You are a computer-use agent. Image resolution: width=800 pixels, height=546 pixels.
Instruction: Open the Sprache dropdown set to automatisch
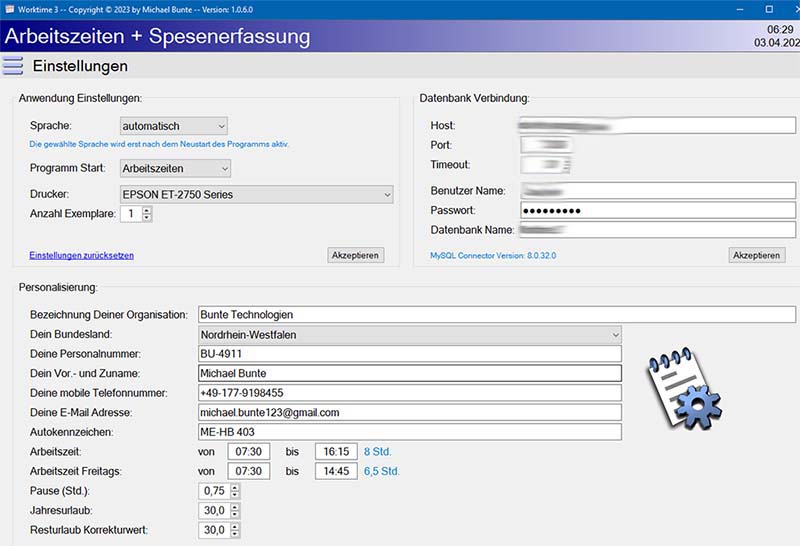point(174,126)
